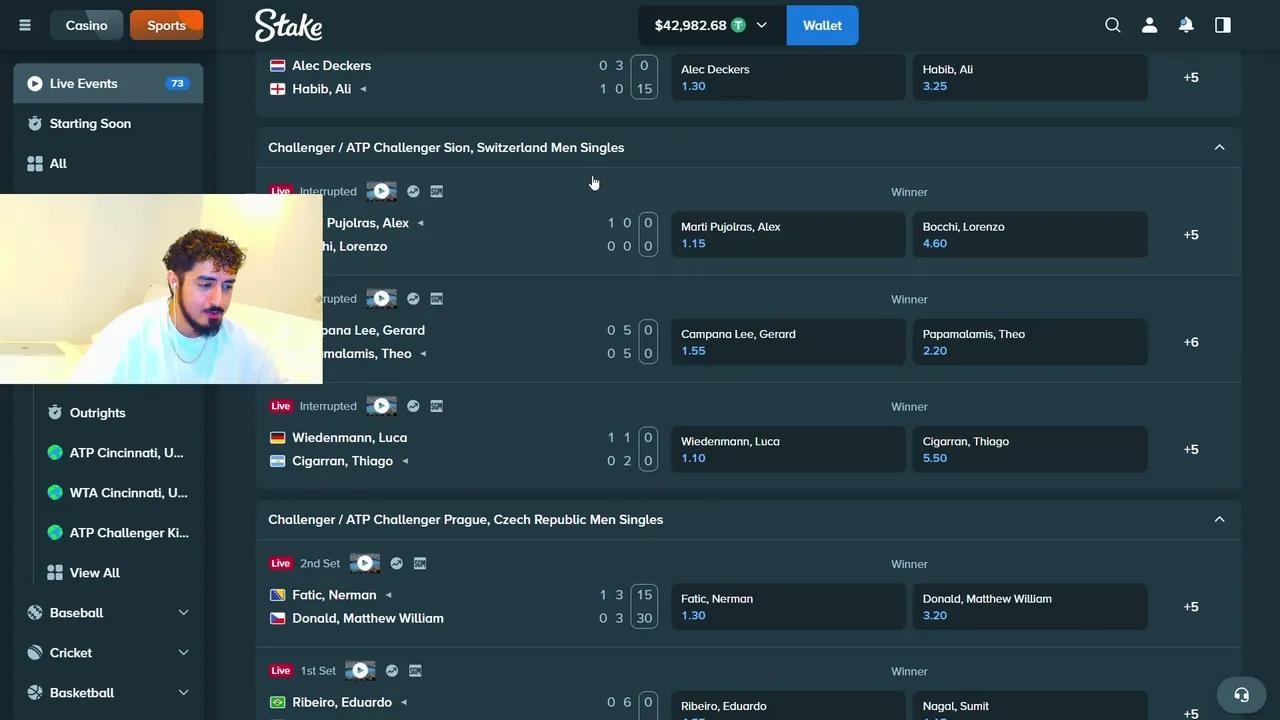
Task: Play live stream for Fatic vs Donald
Action: [365, 563]
